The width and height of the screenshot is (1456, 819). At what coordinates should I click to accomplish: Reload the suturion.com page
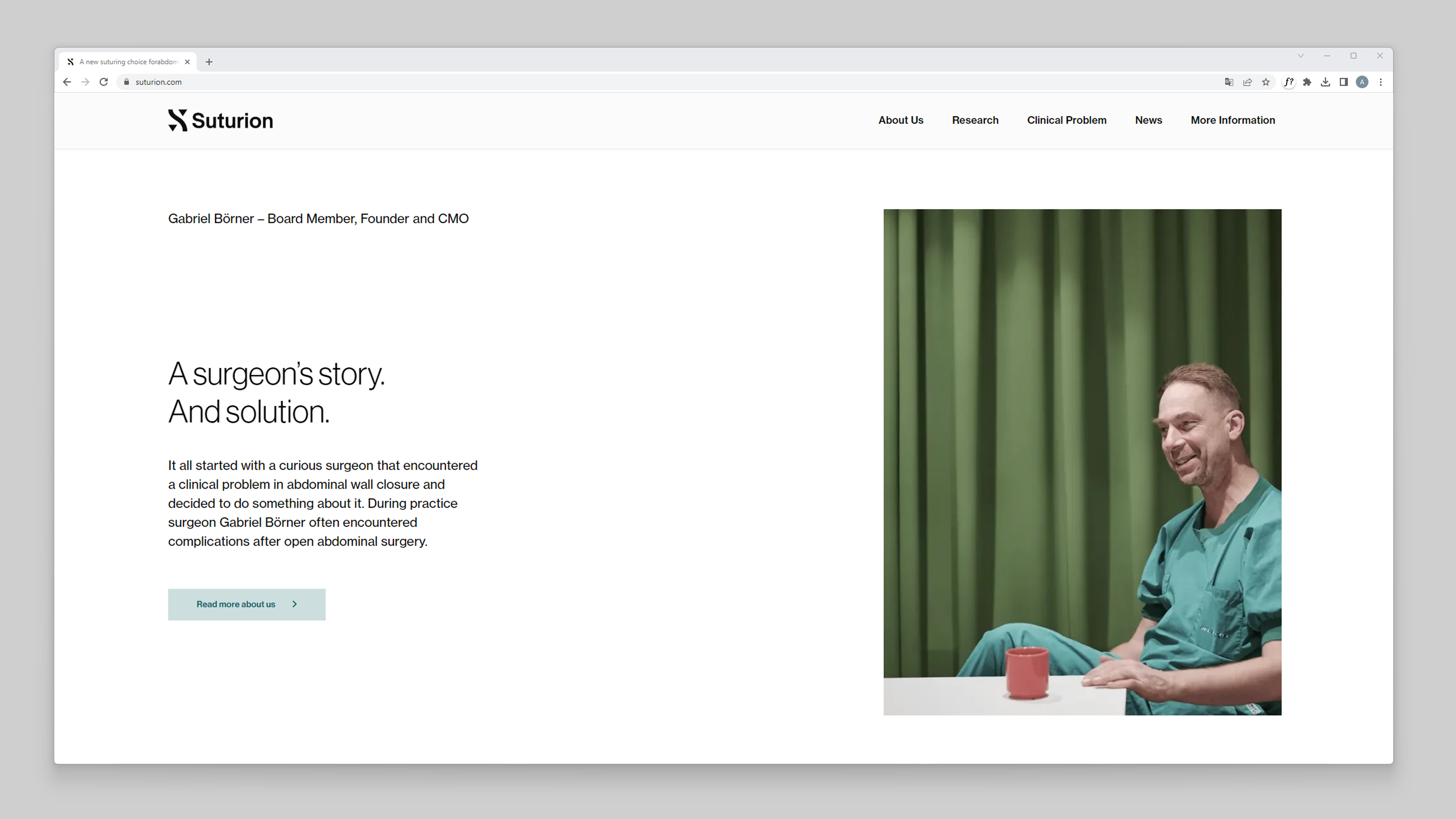tap(103, 82)
